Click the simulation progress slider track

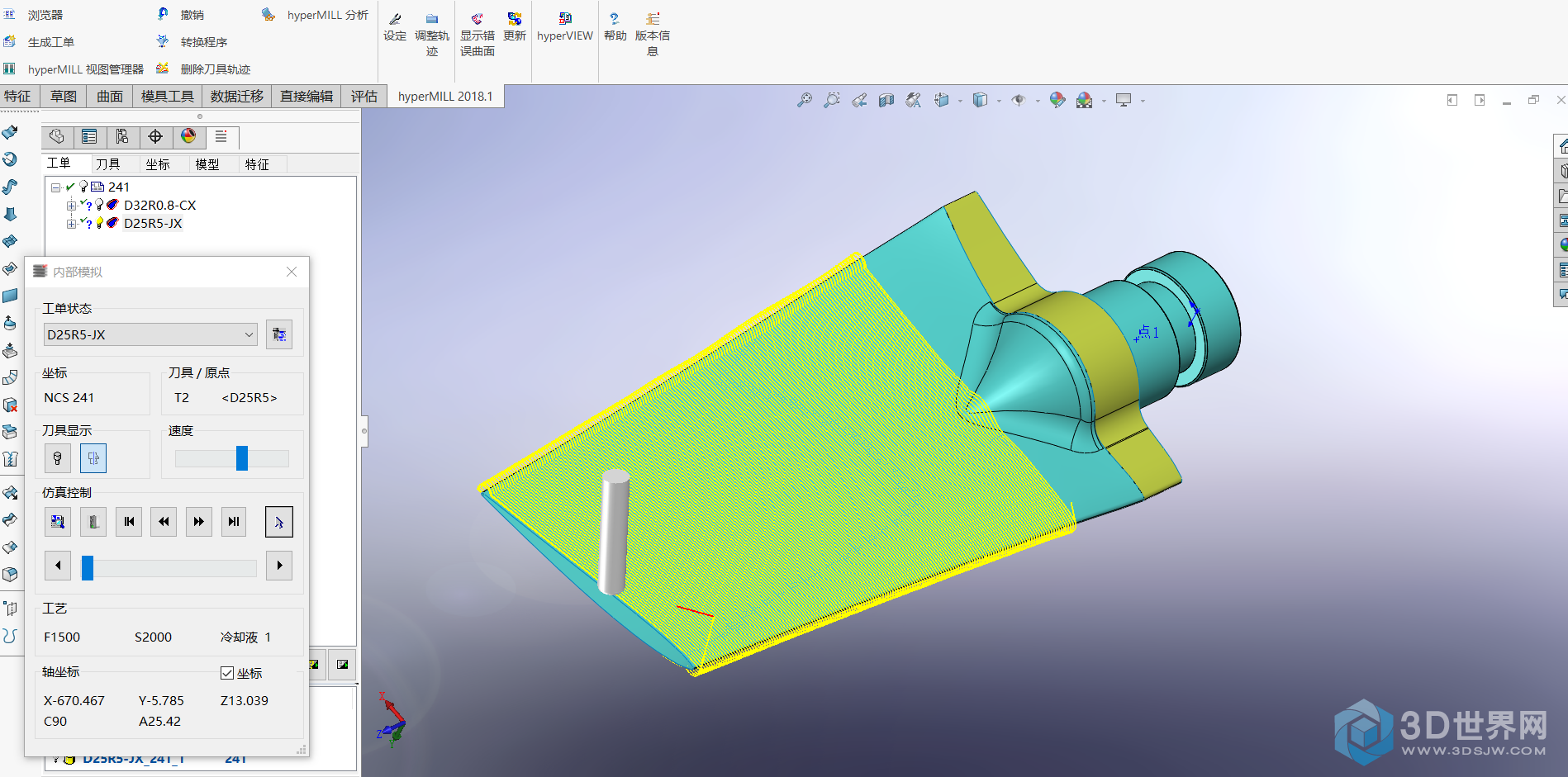(169, 568)
